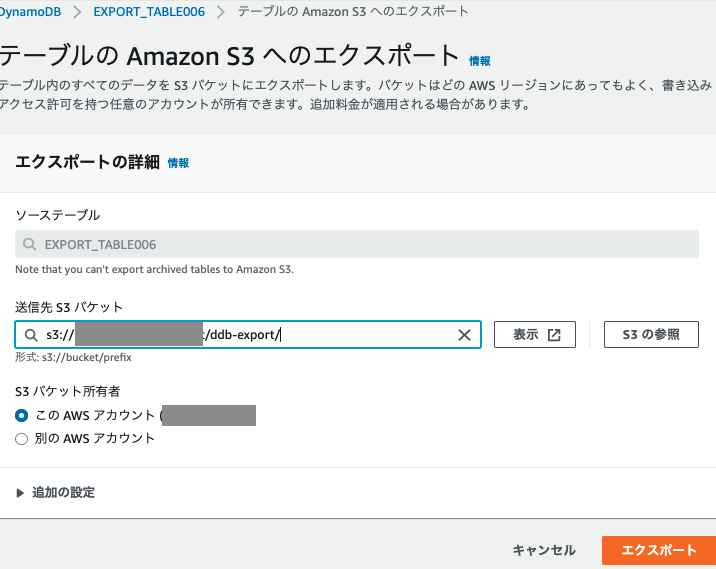The width and height of the screenshot is (716, 569).
Task: Click the external link icon on 表示 button
Action: [555, 335]
